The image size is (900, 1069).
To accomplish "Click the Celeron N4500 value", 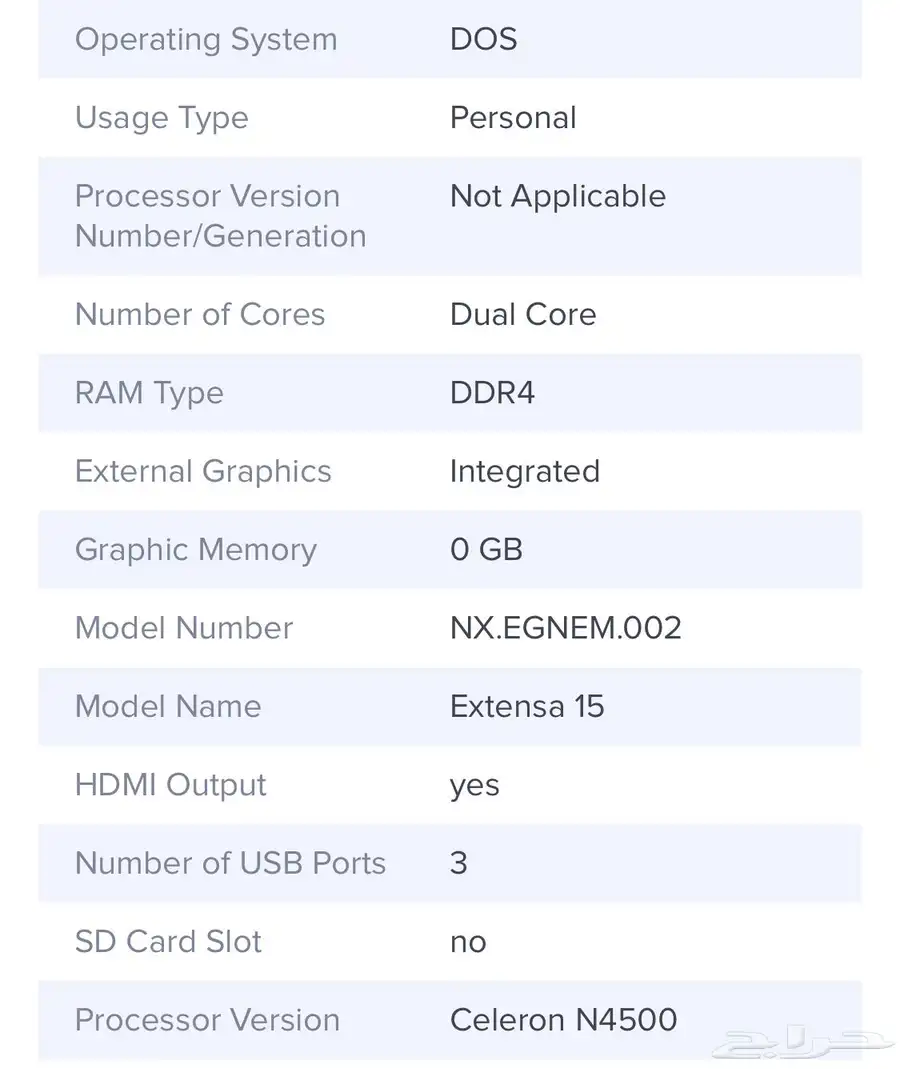I will [x=563, y=1020].
